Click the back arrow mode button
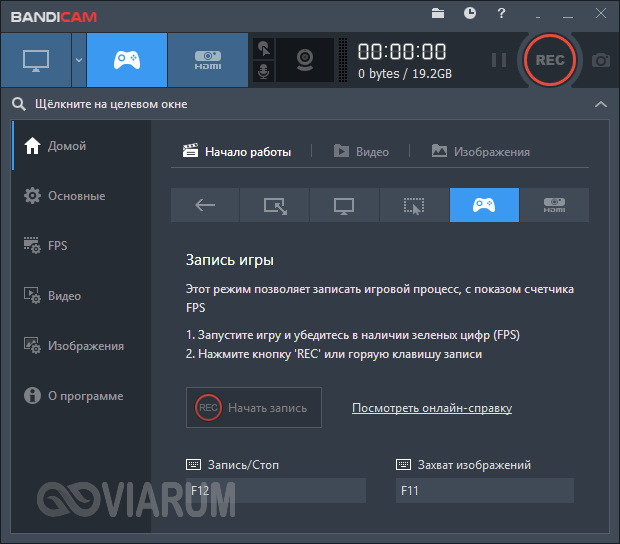The width and height of the screenshot is (620, 544). point(205,205)
